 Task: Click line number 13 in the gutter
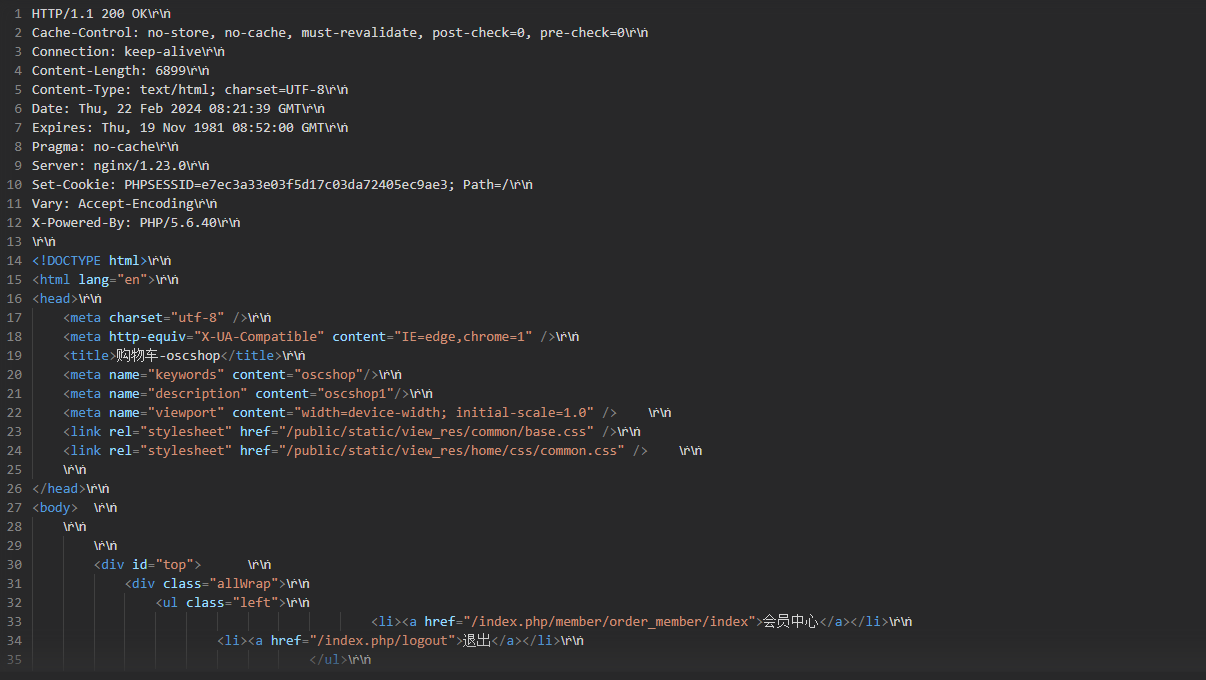pyautogui.click(x=14, y=242)
